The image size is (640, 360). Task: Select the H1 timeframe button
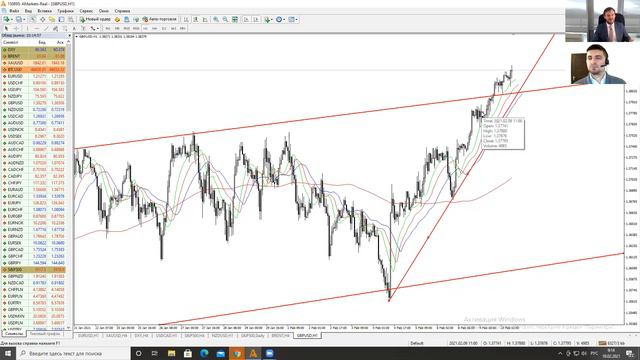(145, 29)
